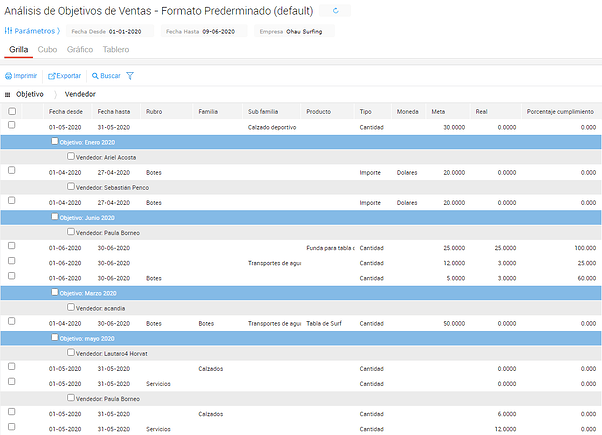Check the Objetivo: Enero 2020 group checkbox
Viewport: 602px width, 435px height.
(54, 142)
